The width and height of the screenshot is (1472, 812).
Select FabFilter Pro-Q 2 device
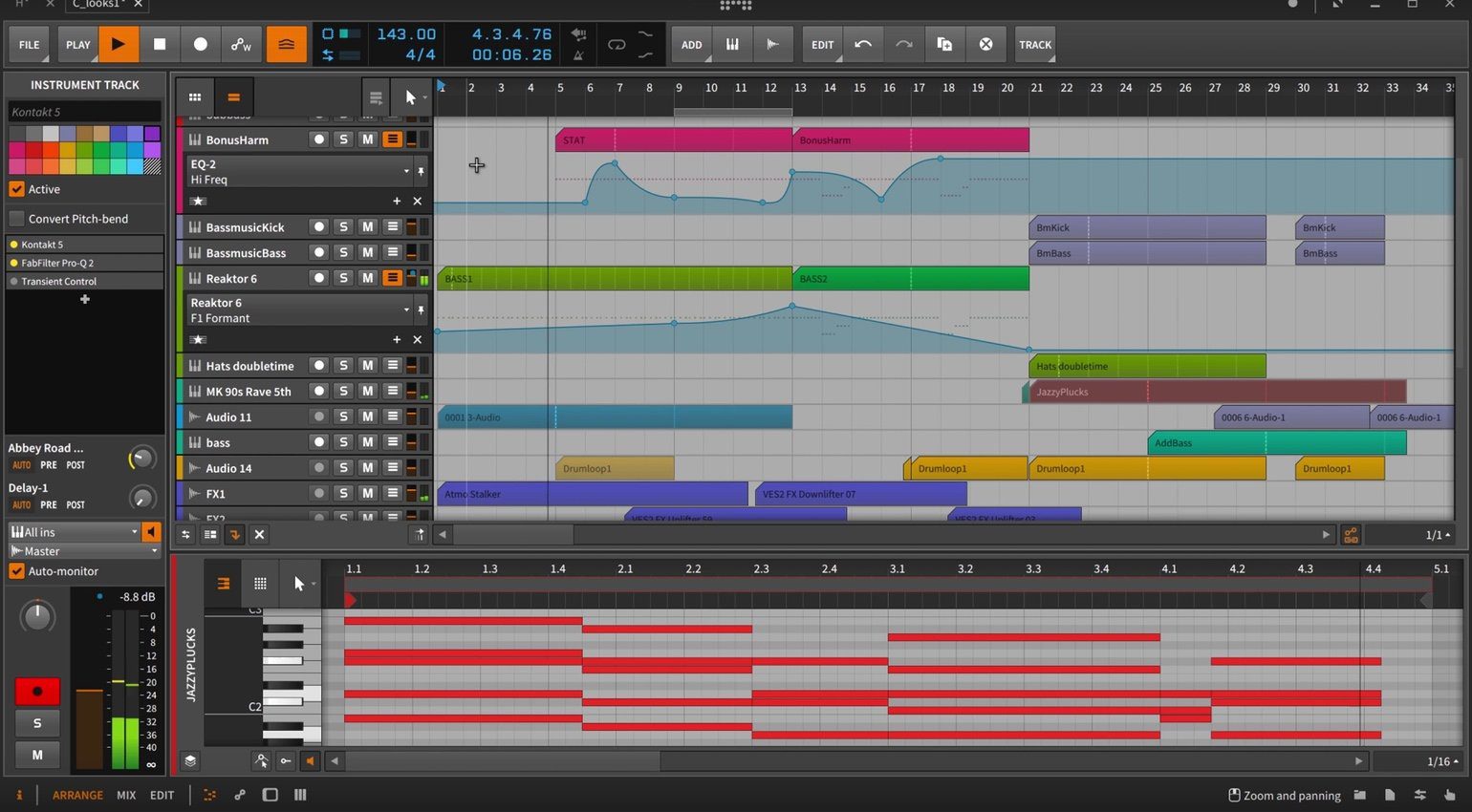click(x=84, y=263)
